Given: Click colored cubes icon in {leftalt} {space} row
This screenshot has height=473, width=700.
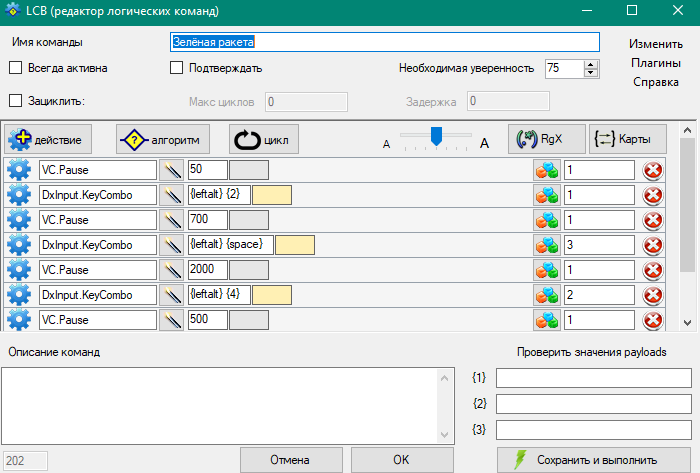Looking at the screenshot, I should pyautogui.click(x=546, y=245).
